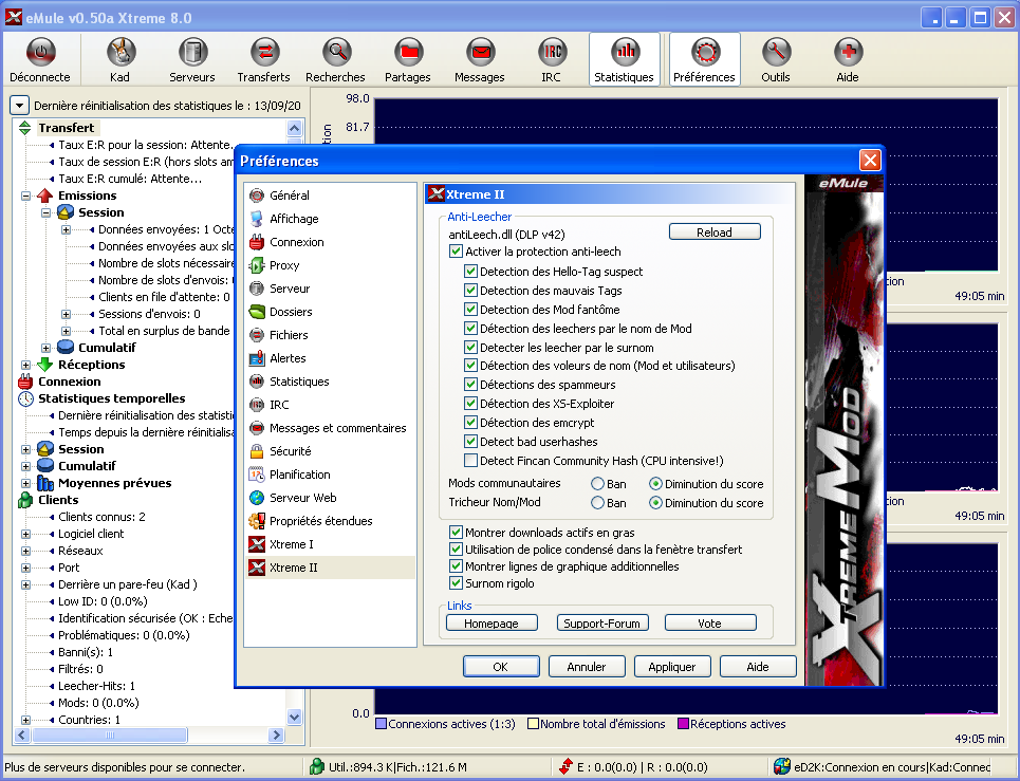Click the Vote button
The width and height of the screenshot is (1020, 781).
(710, 623)
